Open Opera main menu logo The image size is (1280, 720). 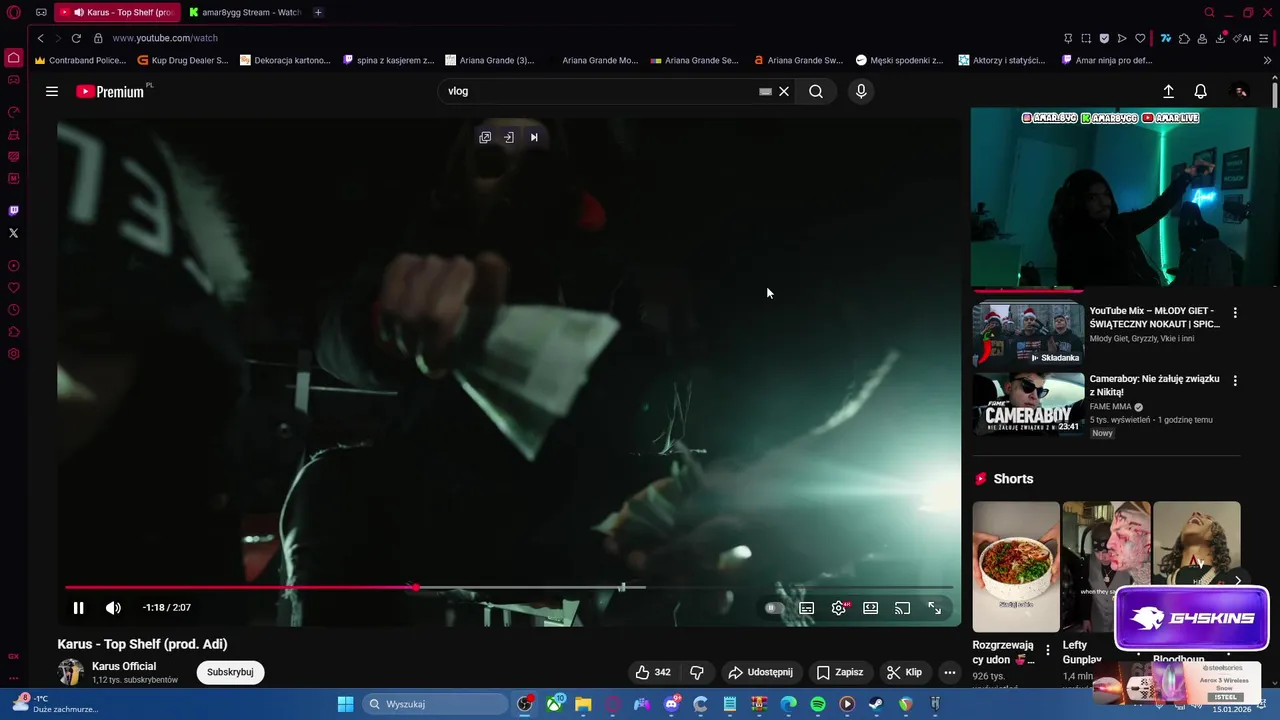pos(13,12)
